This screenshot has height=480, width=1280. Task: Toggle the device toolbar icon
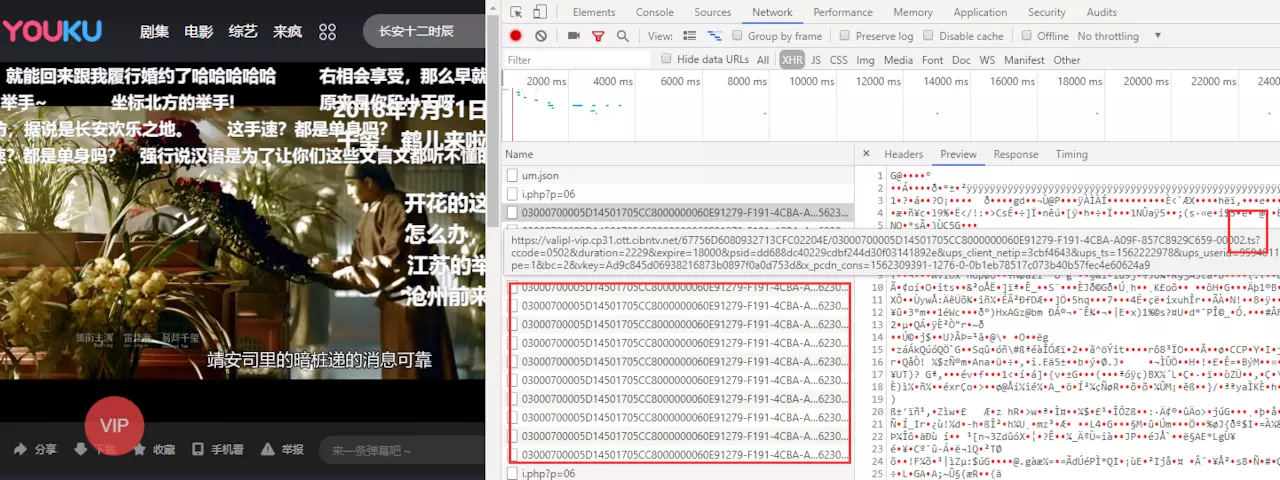tap(540, 12)
